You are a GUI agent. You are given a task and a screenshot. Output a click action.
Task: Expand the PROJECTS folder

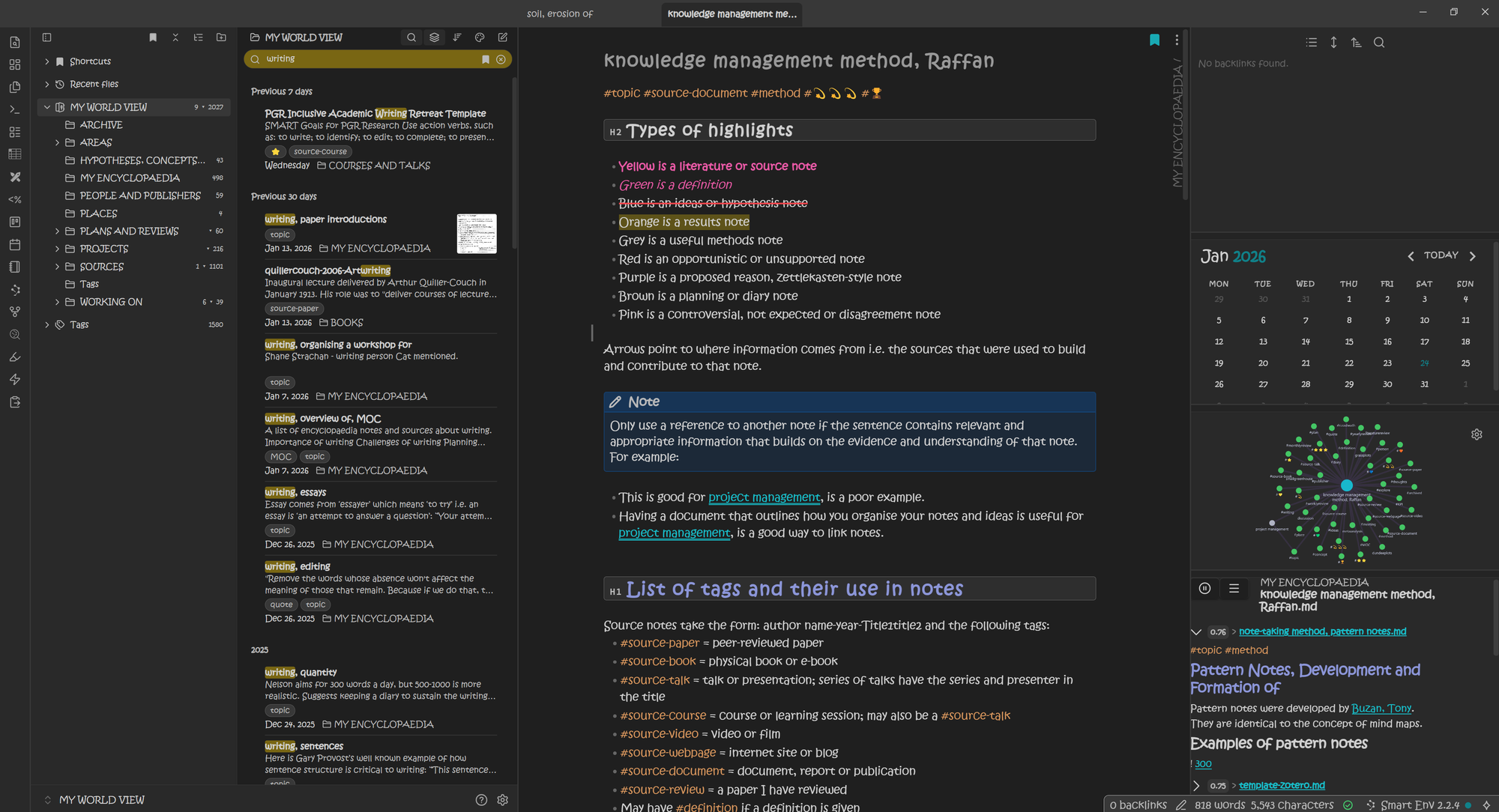[57, 249]
